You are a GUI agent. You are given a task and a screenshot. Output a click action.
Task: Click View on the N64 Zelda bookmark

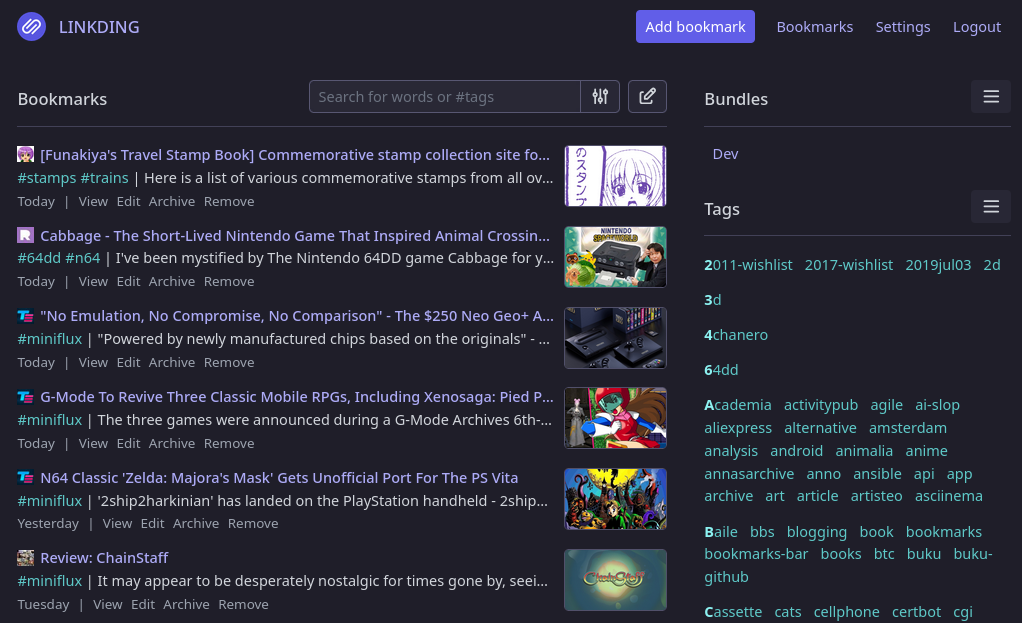[117, 523]
